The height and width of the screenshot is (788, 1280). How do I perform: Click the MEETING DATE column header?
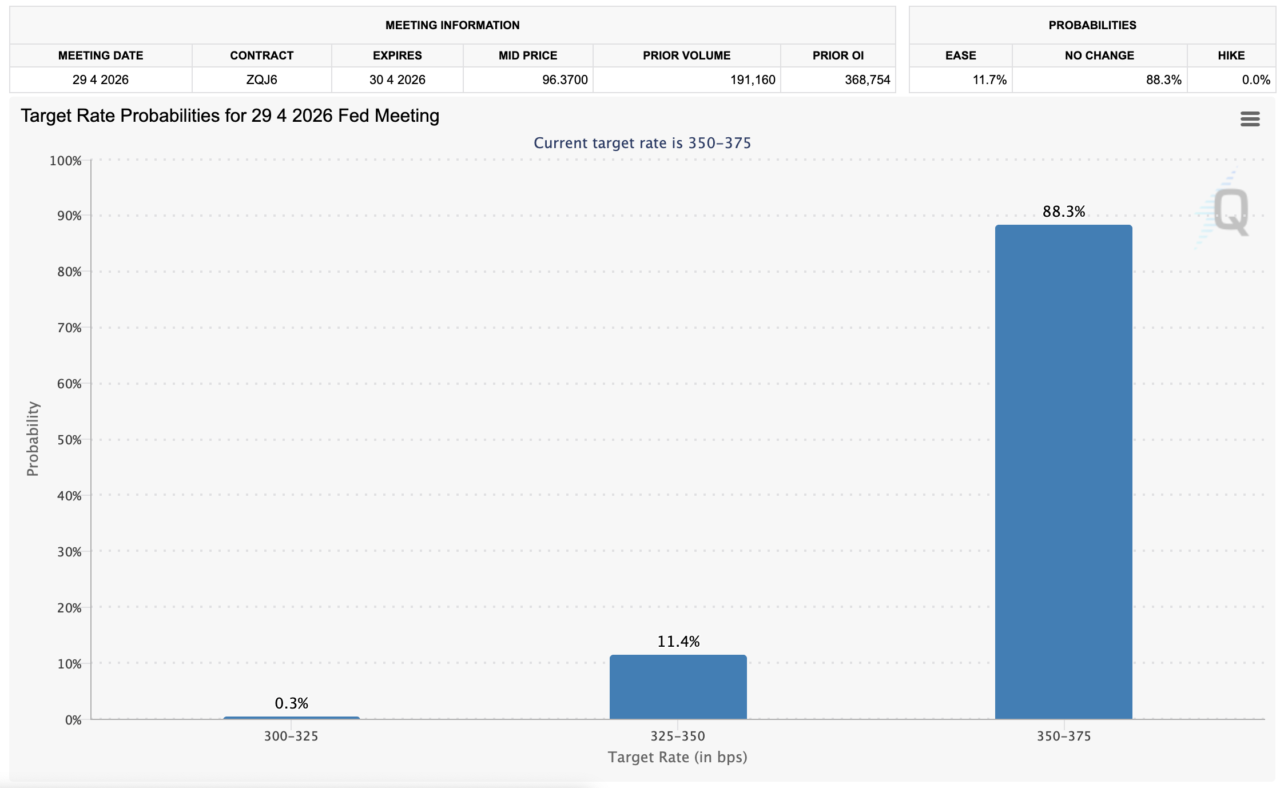[100, 56]
